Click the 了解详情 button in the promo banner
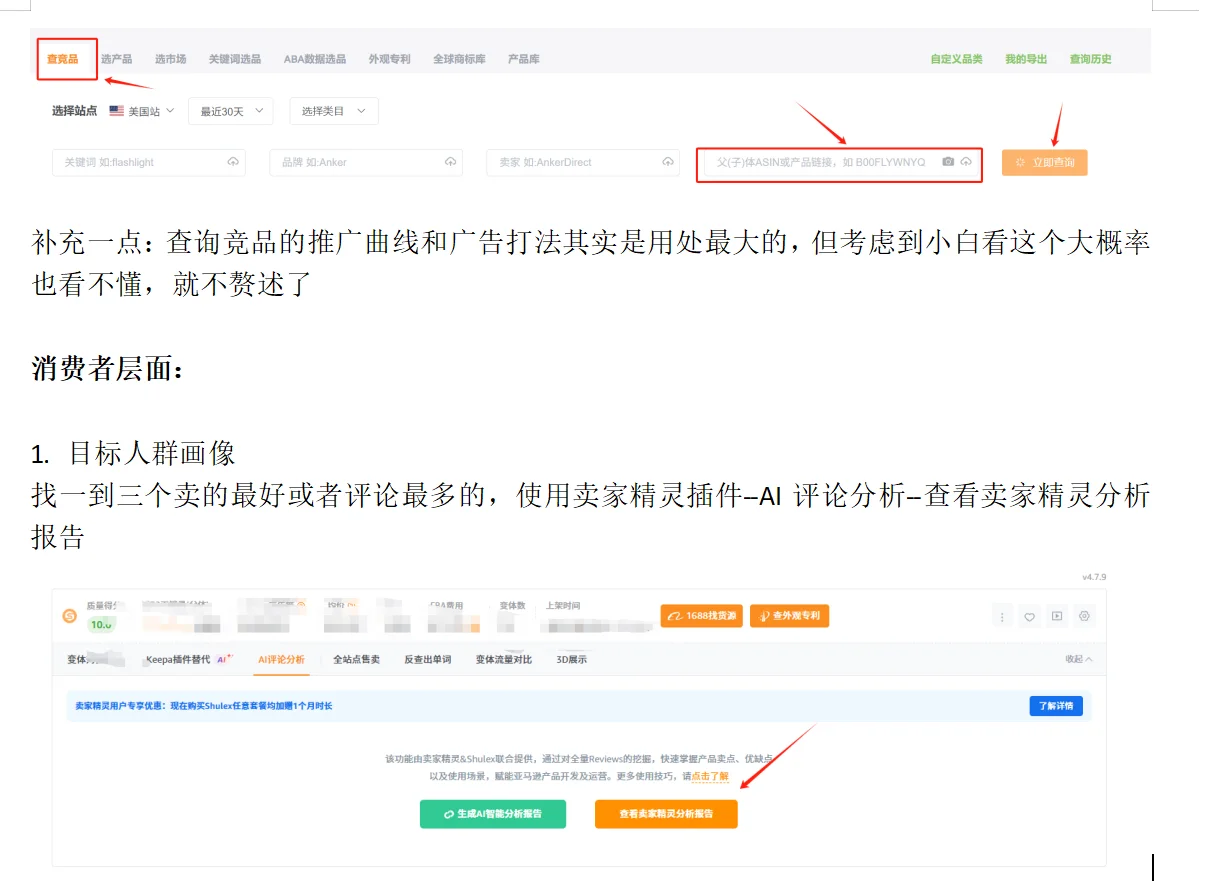 coord(1056,705)
